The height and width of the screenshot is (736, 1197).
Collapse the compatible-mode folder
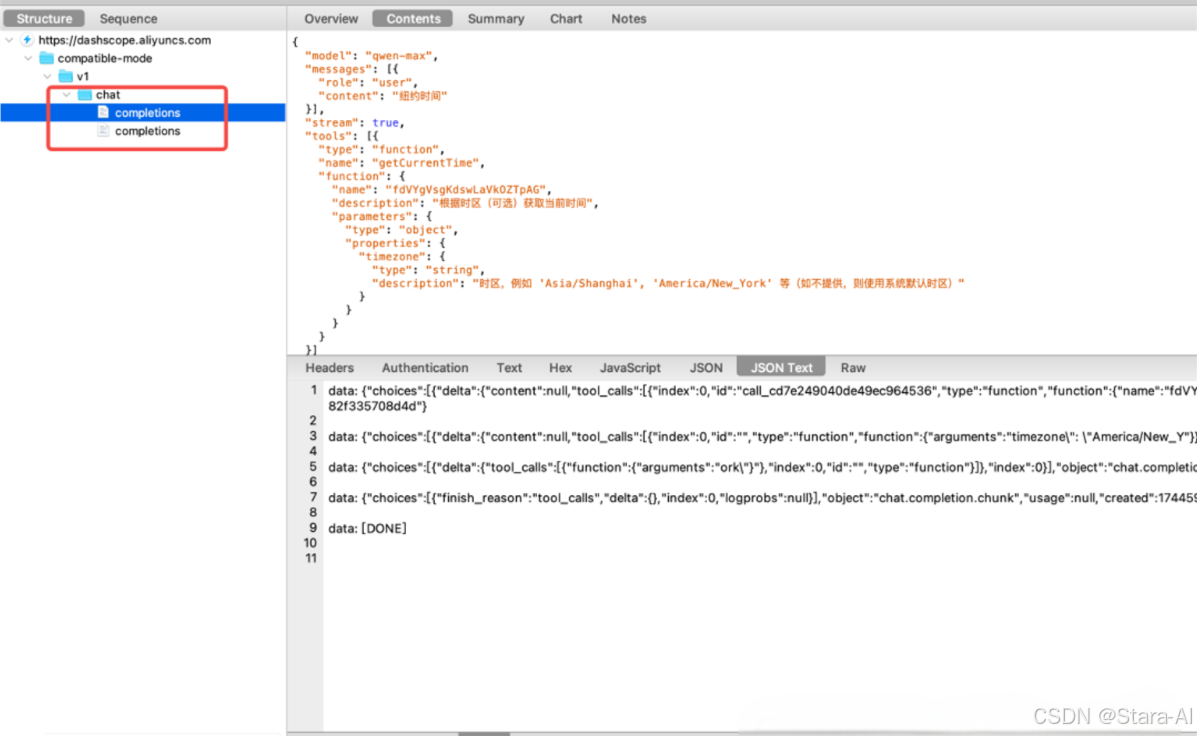pyautogui.click(x=28, y=58)
